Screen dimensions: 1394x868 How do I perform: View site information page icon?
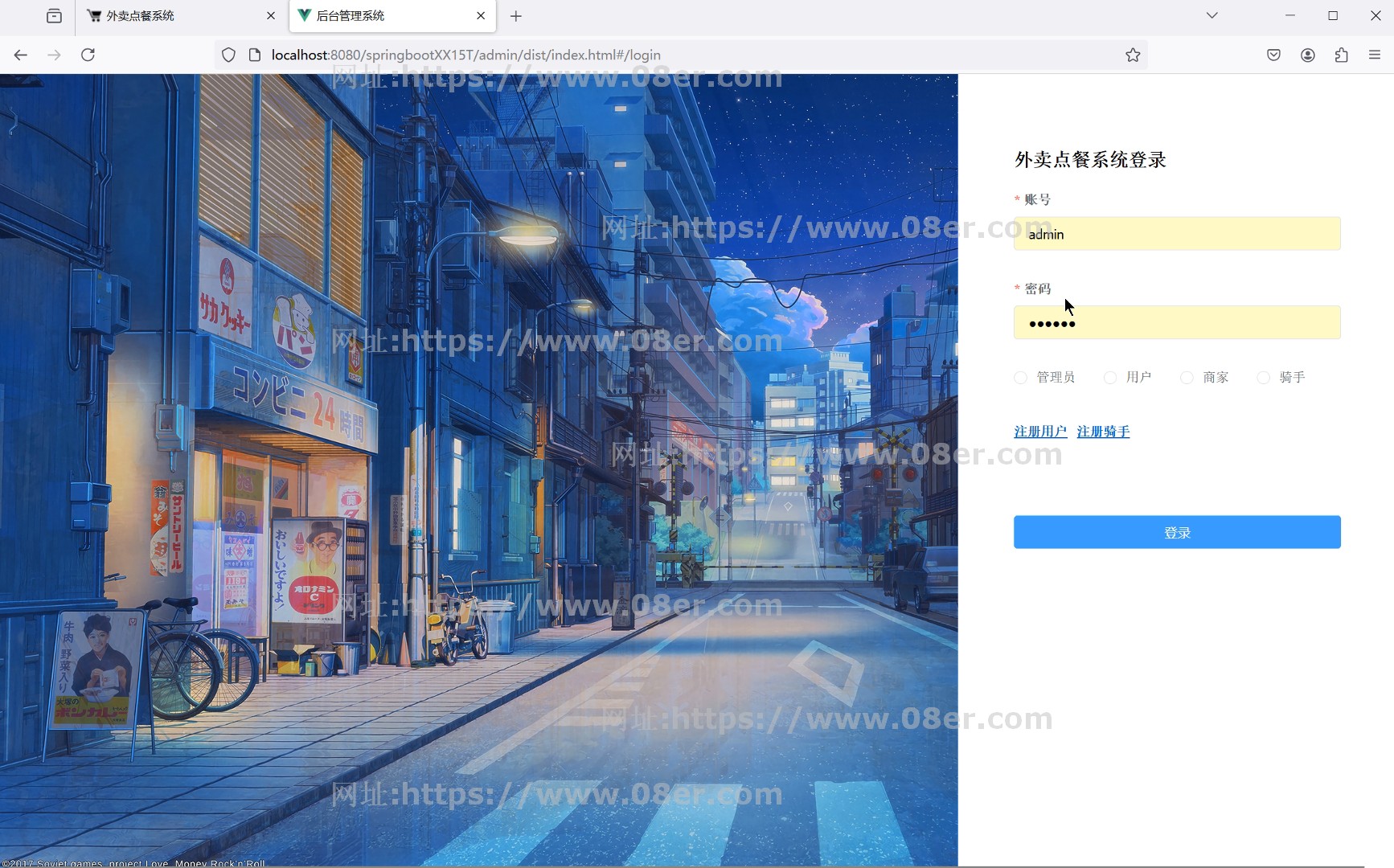[255, 55]
